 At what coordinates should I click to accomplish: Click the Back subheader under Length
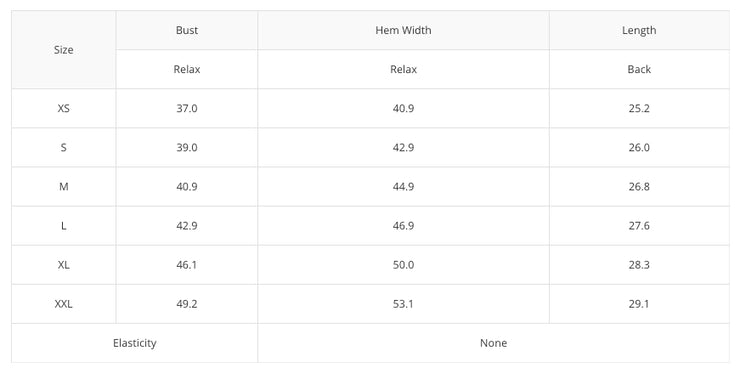click(x=639, y=69)
